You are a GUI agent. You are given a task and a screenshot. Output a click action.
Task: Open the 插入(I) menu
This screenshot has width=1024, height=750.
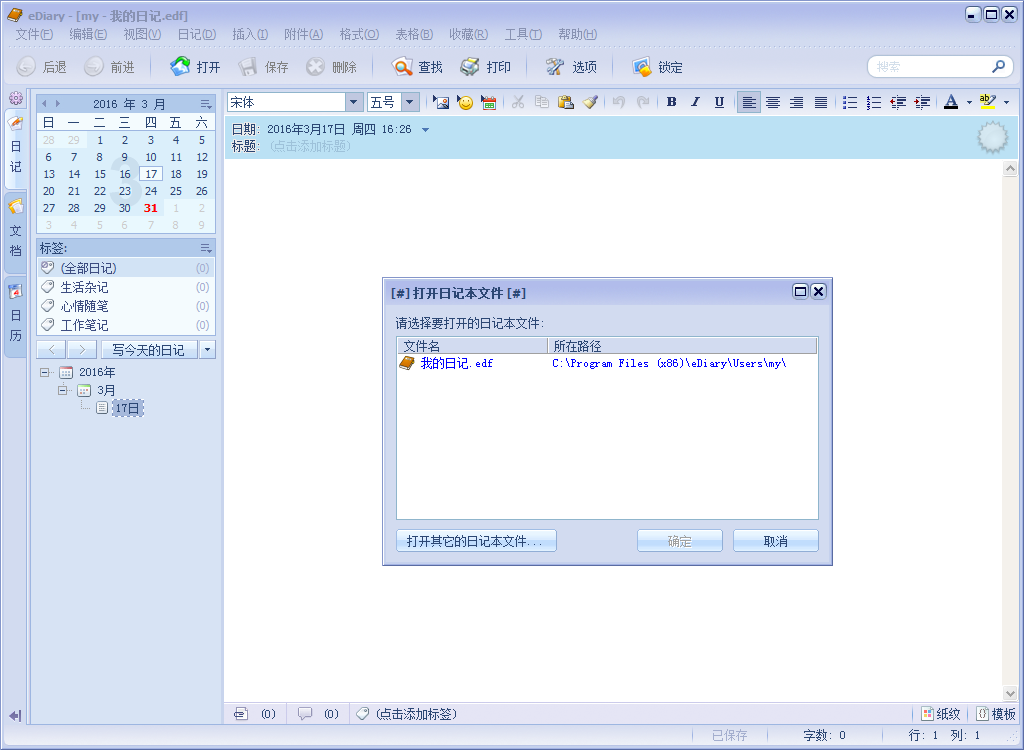pyautogui.click(x=250, y=34)
